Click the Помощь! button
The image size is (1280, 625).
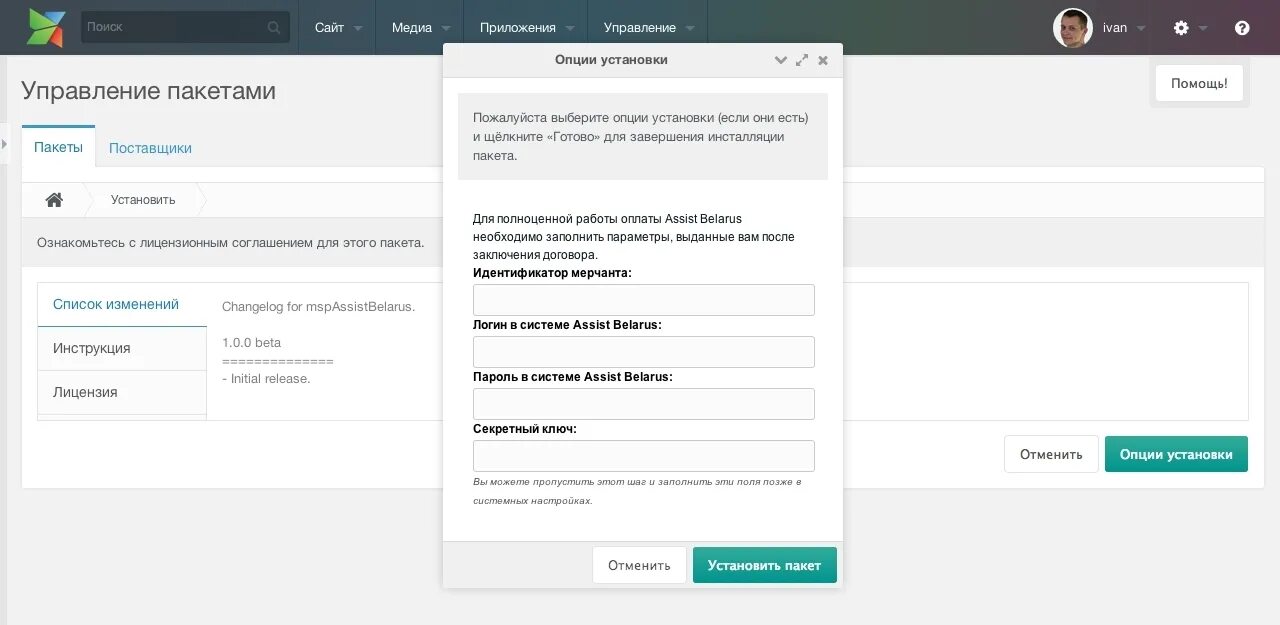coord(1199,83)
